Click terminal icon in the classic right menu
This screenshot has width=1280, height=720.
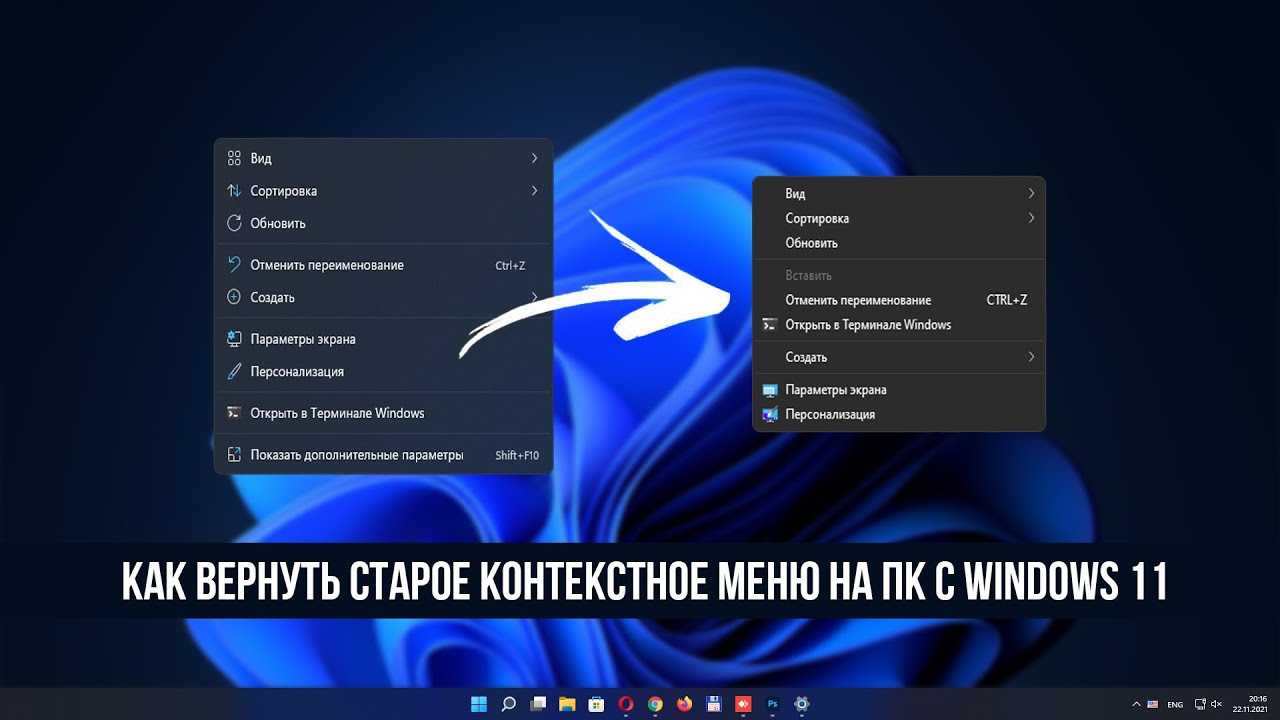pos(769,325)
